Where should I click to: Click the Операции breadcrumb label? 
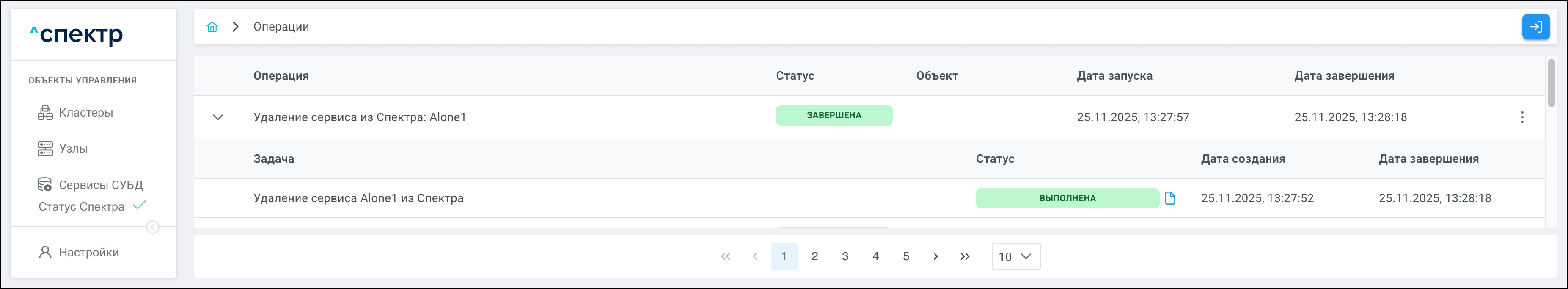coord(281,27)
